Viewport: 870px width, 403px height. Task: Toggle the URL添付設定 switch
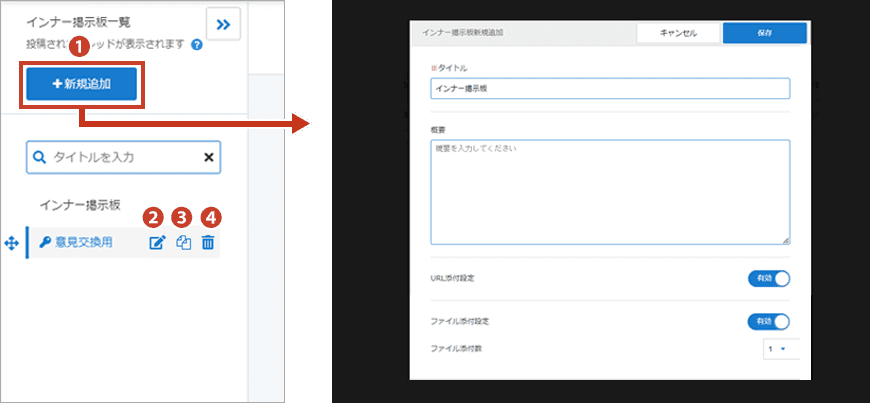(x=768, y=278)
